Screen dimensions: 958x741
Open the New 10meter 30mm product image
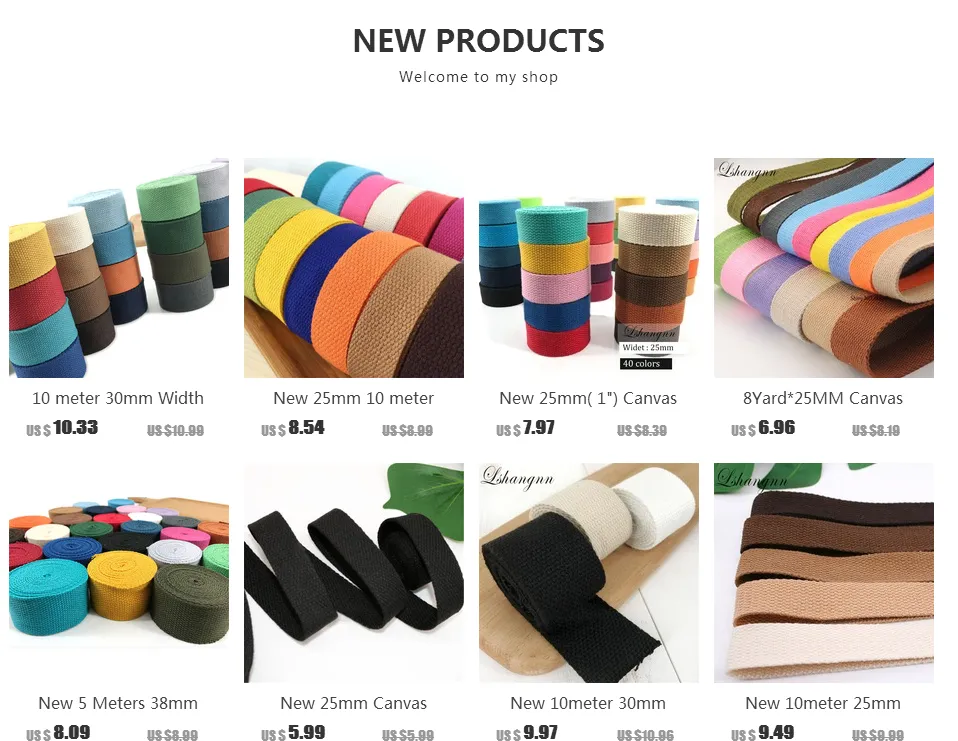click(x=588, y=572)
